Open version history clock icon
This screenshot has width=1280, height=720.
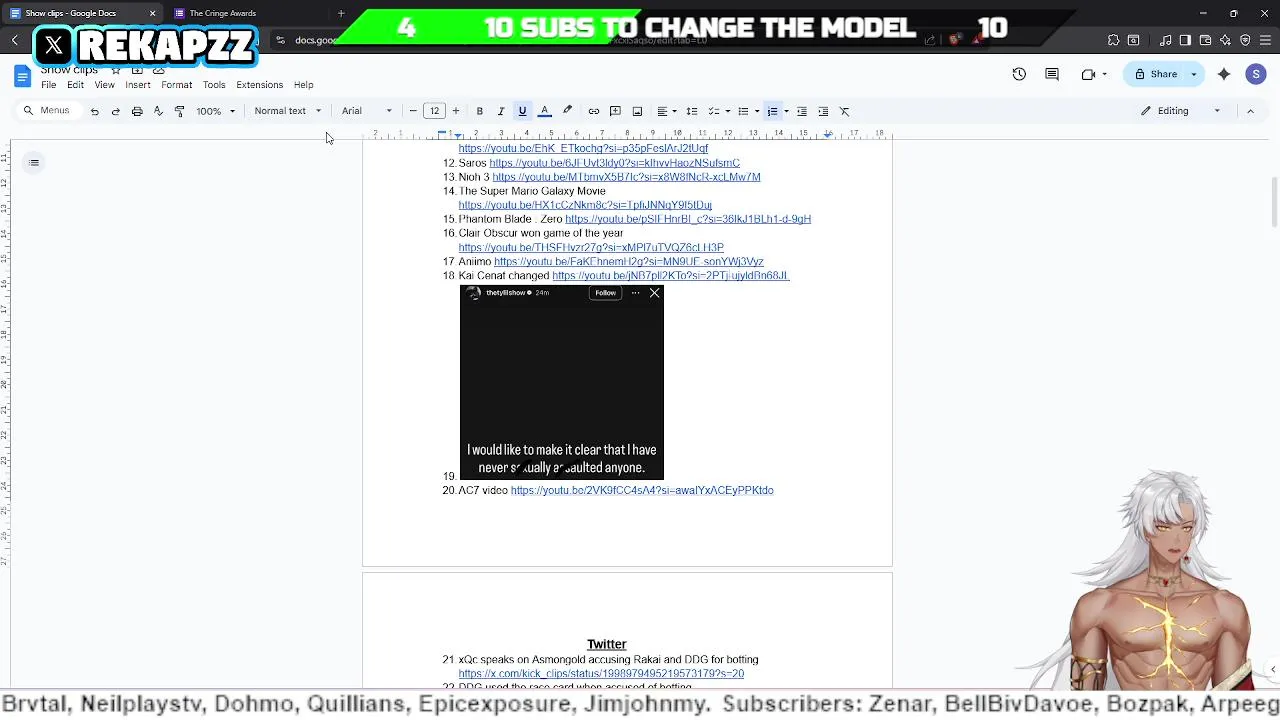pos(1019,74)
